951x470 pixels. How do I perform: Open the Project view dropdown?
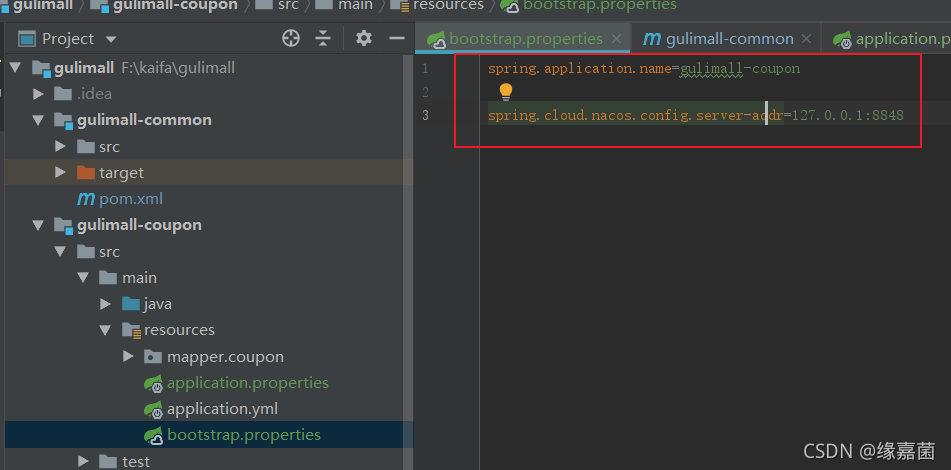110,39
